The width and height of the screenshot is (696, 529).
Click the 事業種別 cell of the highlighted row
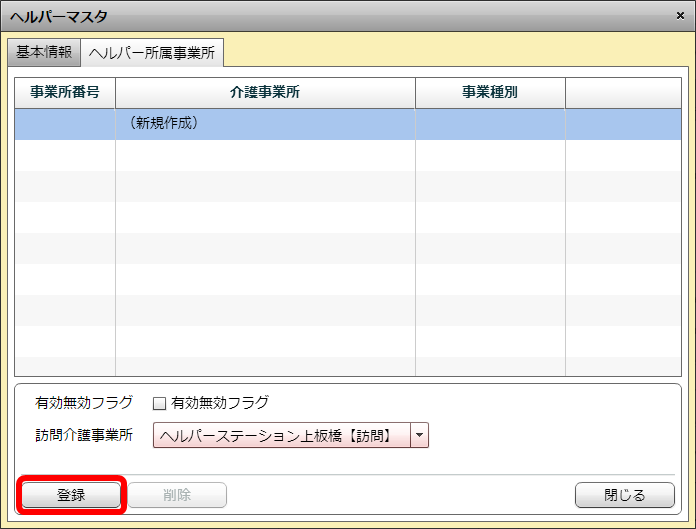click(490, 124)
